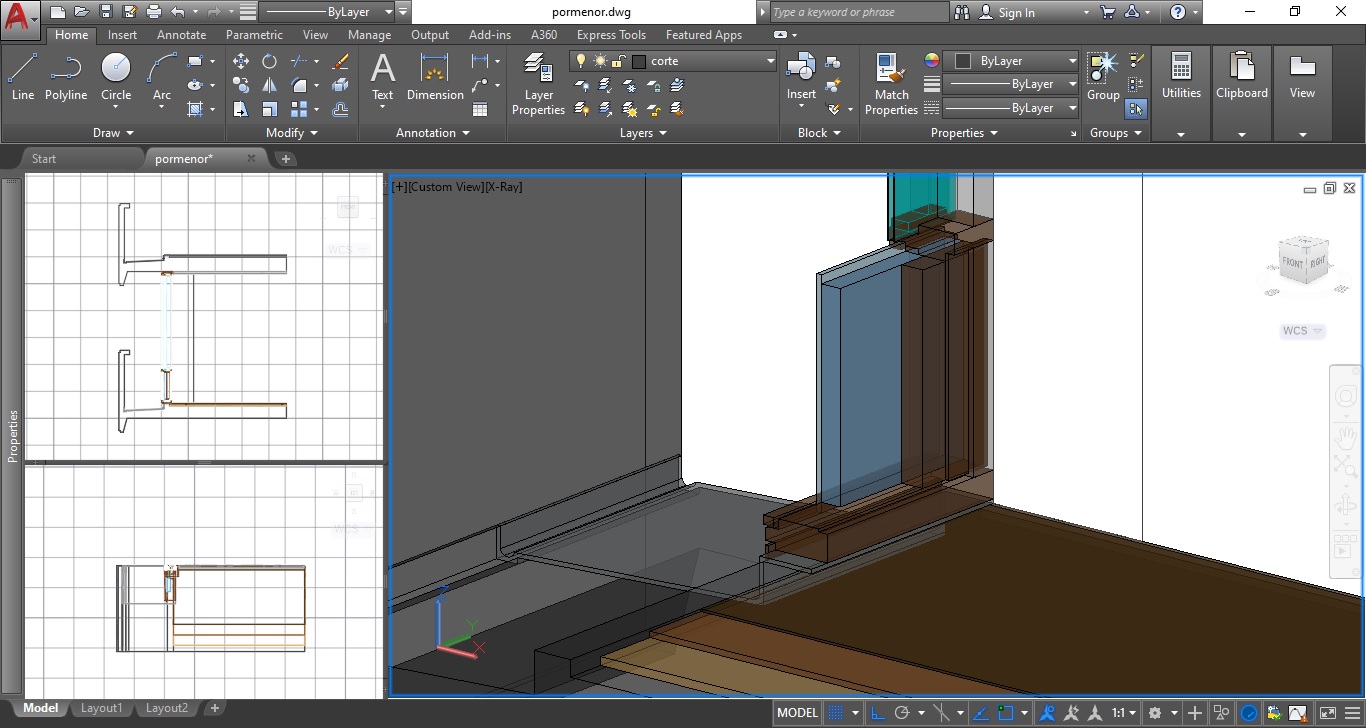This screenshot has height=728, width=1366.
Task: Click the Group tool
Action: click(1103, 77)
